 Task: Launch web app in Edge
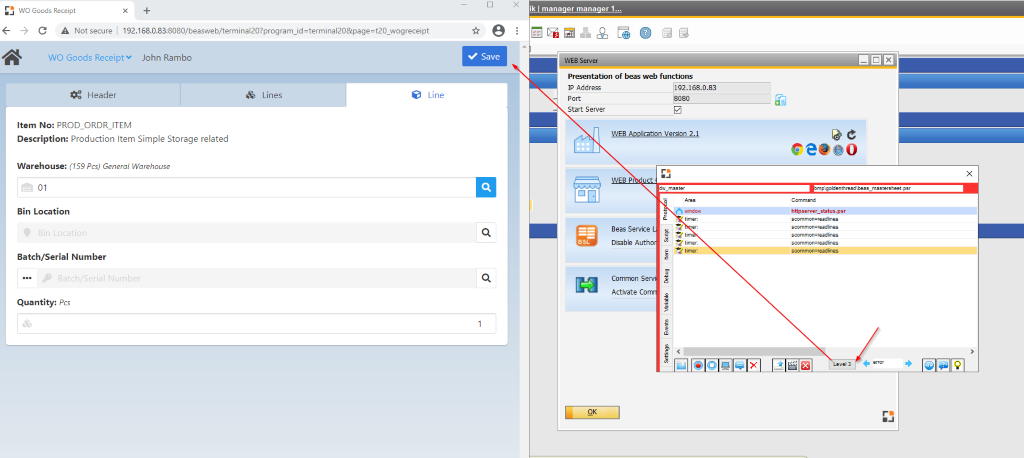[810, 149]
